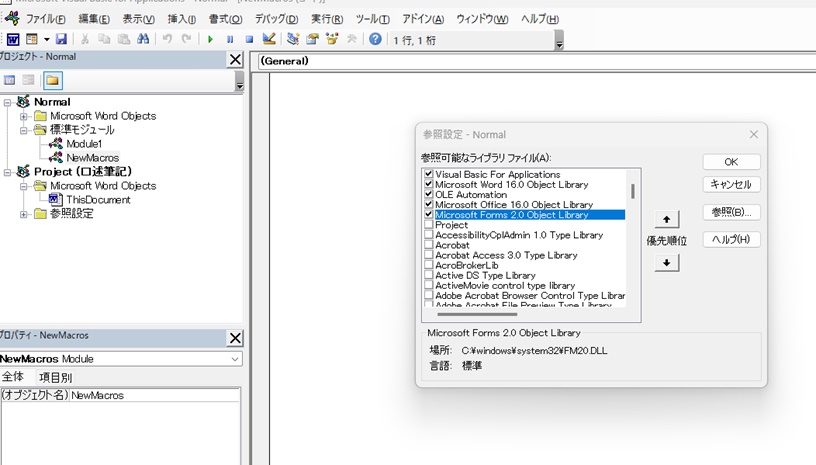Uncheck Microsoft Word 16.0 Object Library
The image size is (816, 465).
(429, 184)
